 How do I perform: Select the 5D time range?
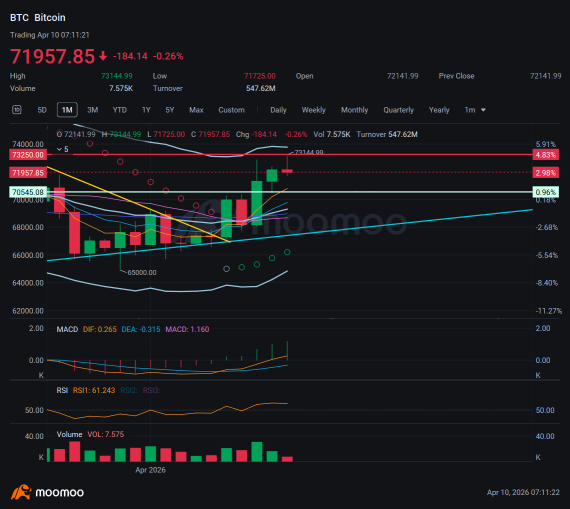(42, 110)
